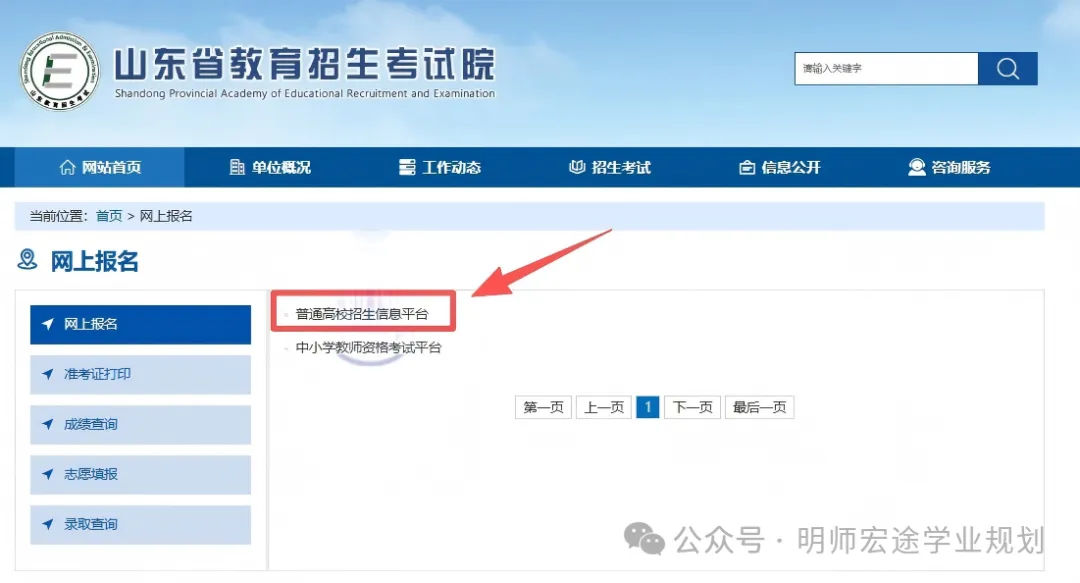Go to 最后一页 in pagination
The height and width of the screenshot is (583, 1080).
[760, 407]
